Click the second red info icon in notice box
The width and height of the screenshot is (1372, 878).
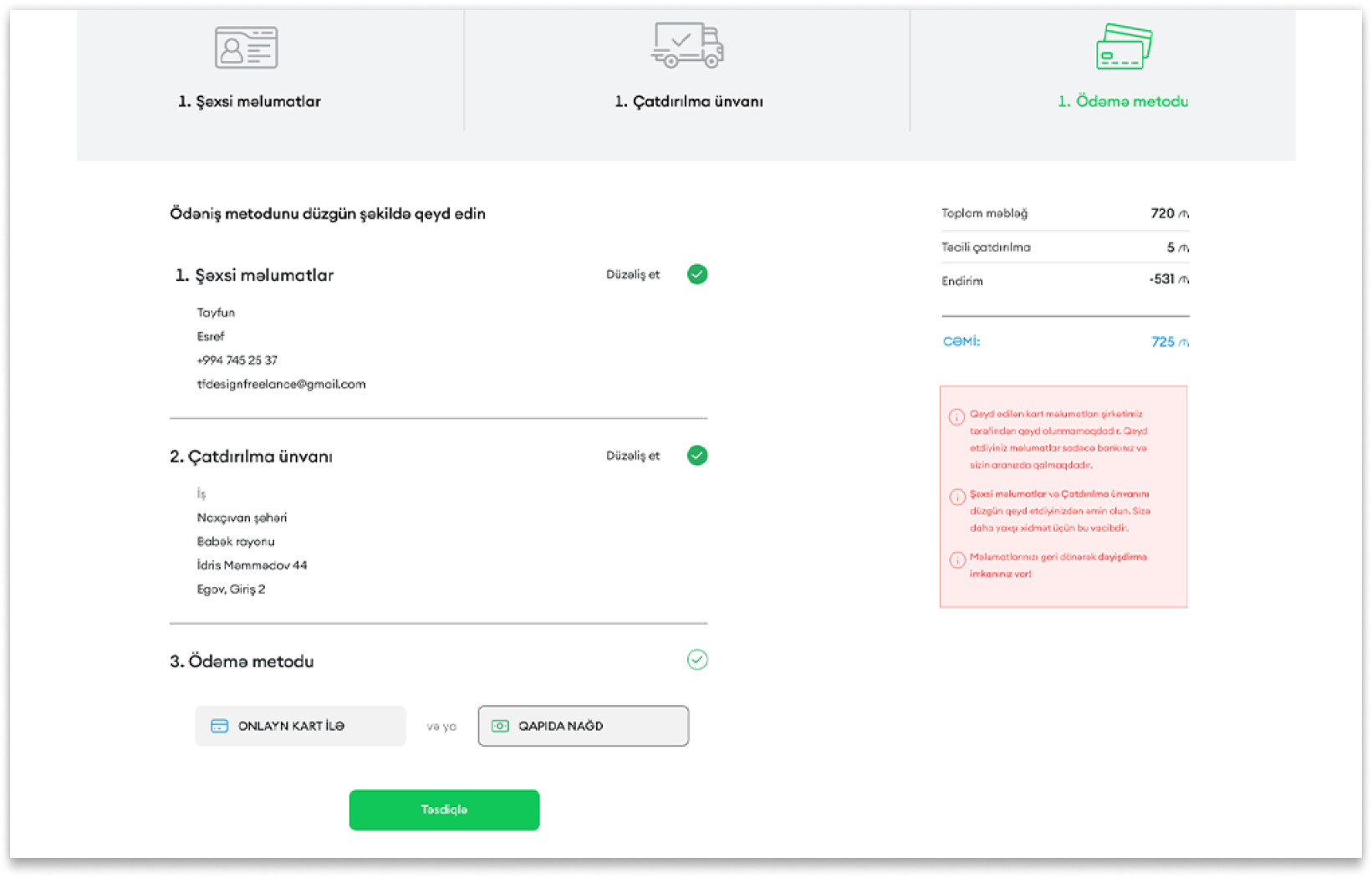[956, 497]
